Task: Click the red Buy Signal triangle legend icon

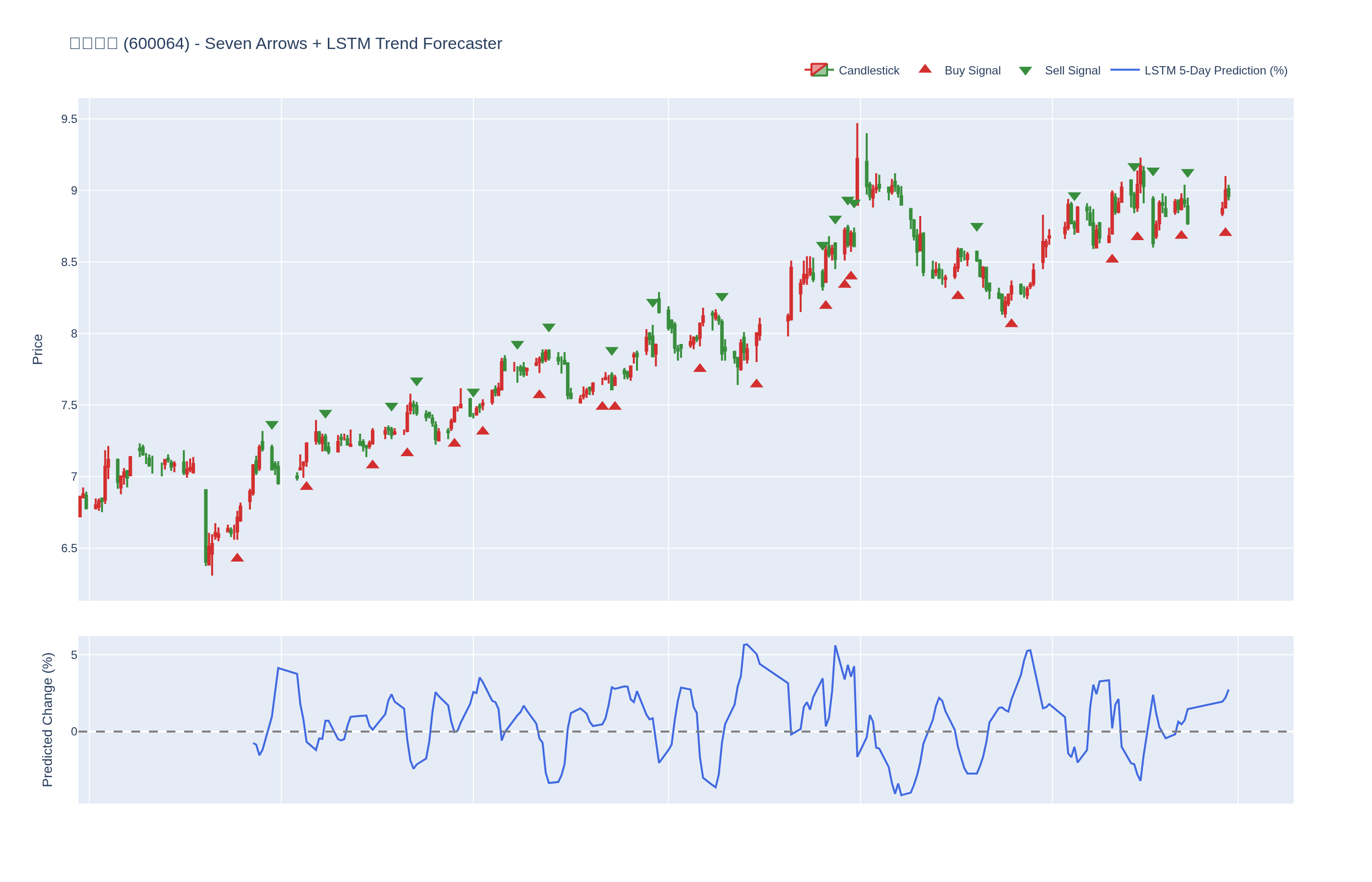Action: pos(925,69)
